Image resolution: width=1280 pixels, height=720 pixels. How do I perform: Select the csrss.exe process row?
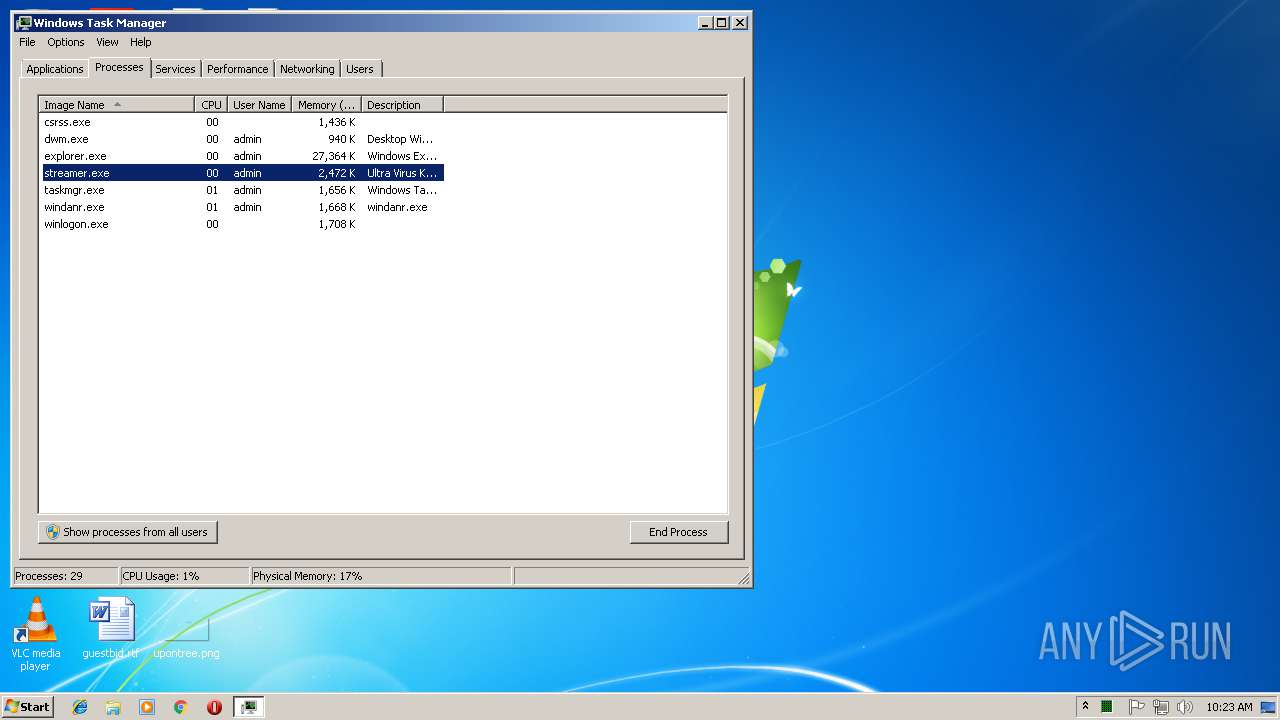click(x=241, y=122)
